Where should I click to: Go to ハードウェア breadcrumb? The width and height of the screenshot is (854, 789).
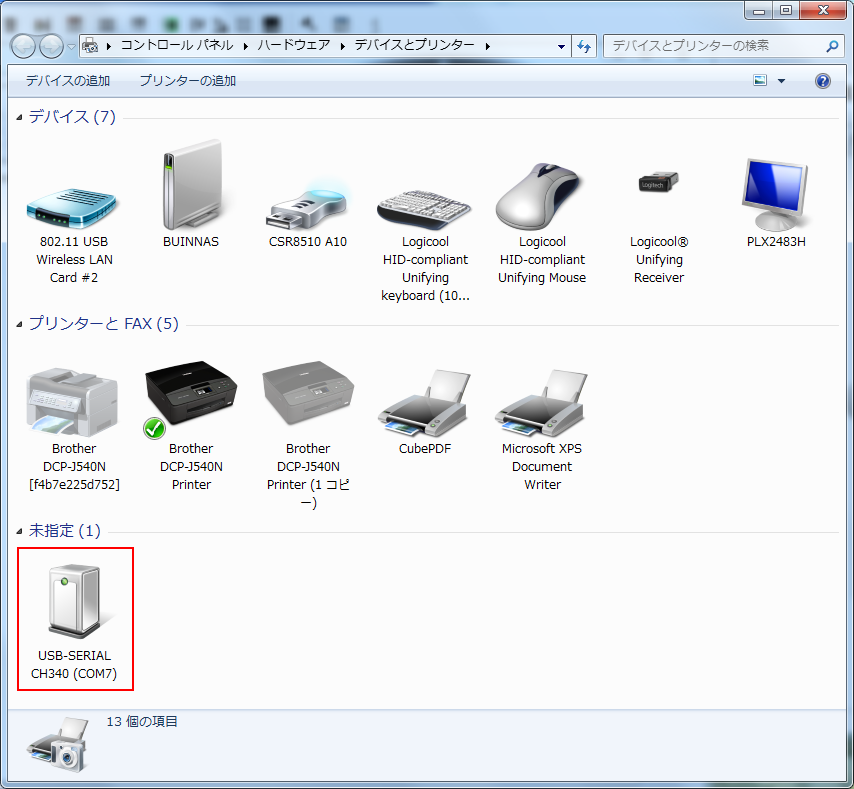click(x=294, y=45)
